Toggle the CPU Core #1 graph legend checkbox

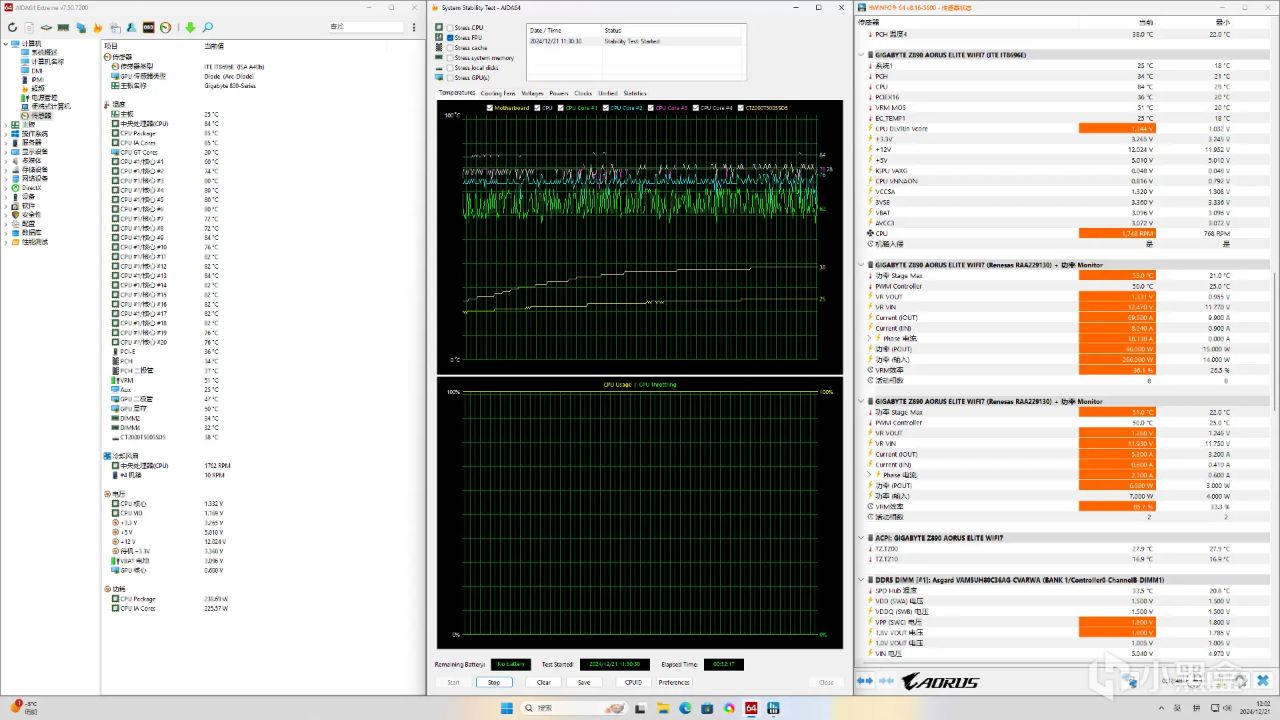(x=561, y=107)
